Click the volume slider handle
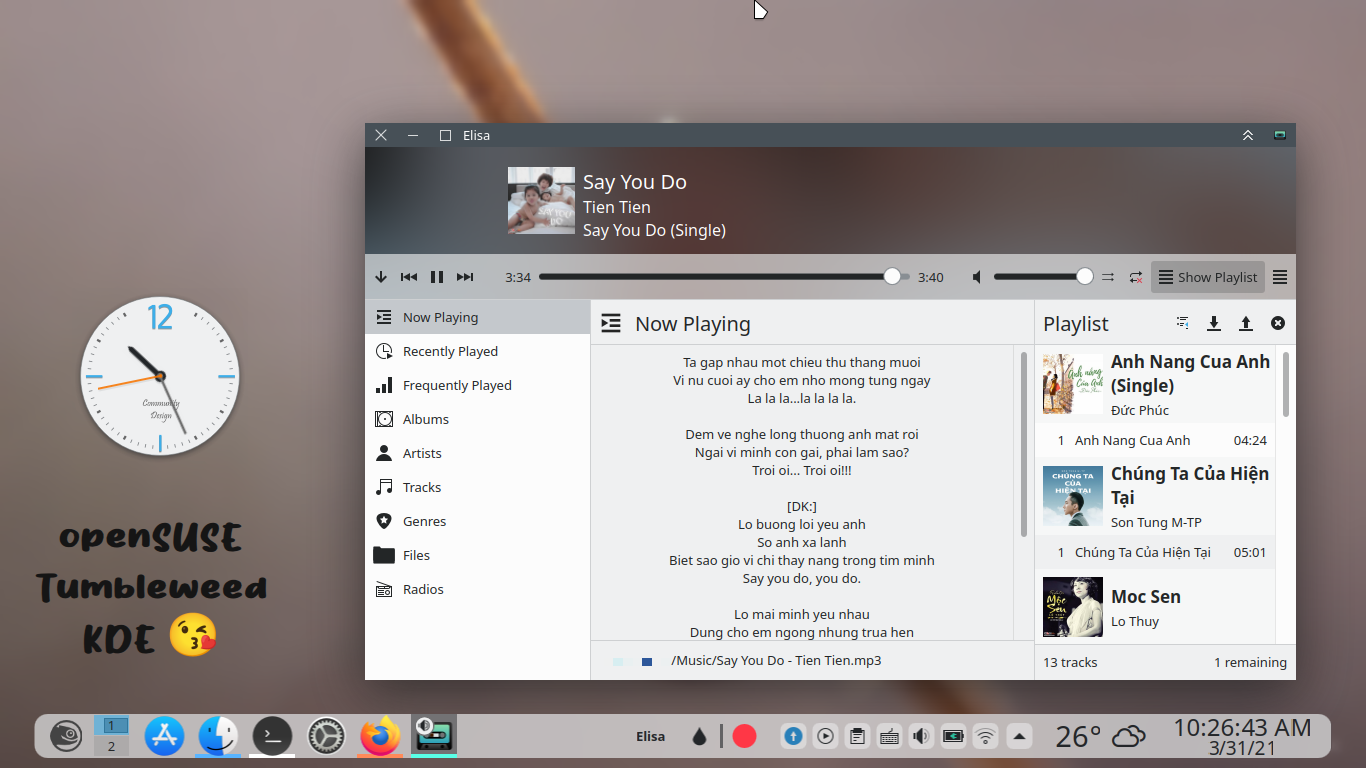 tap(1085, 276)
